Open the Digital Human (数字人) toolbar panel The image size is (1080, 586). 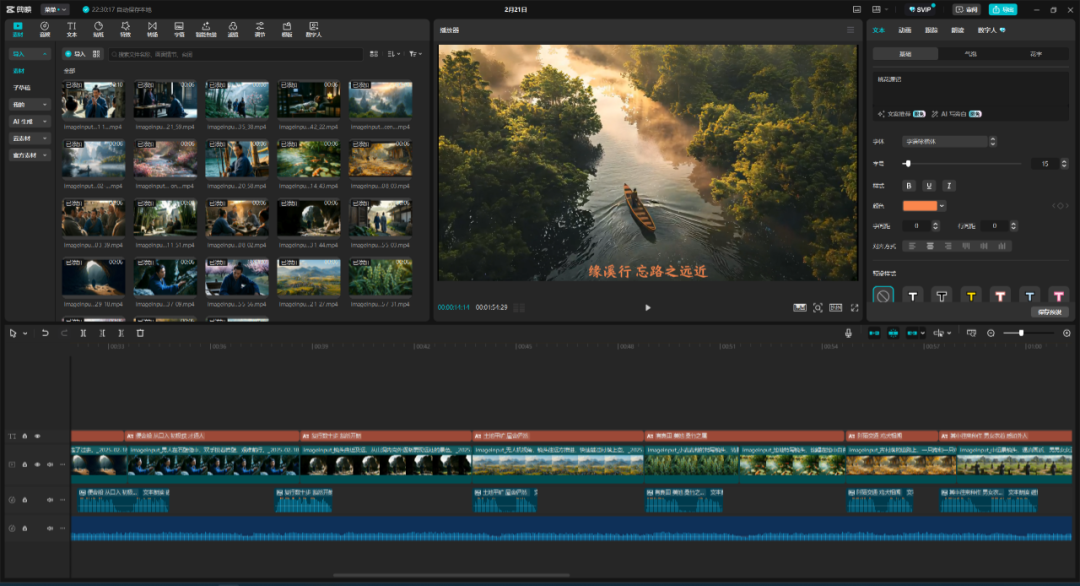click(x=313, y=29)
